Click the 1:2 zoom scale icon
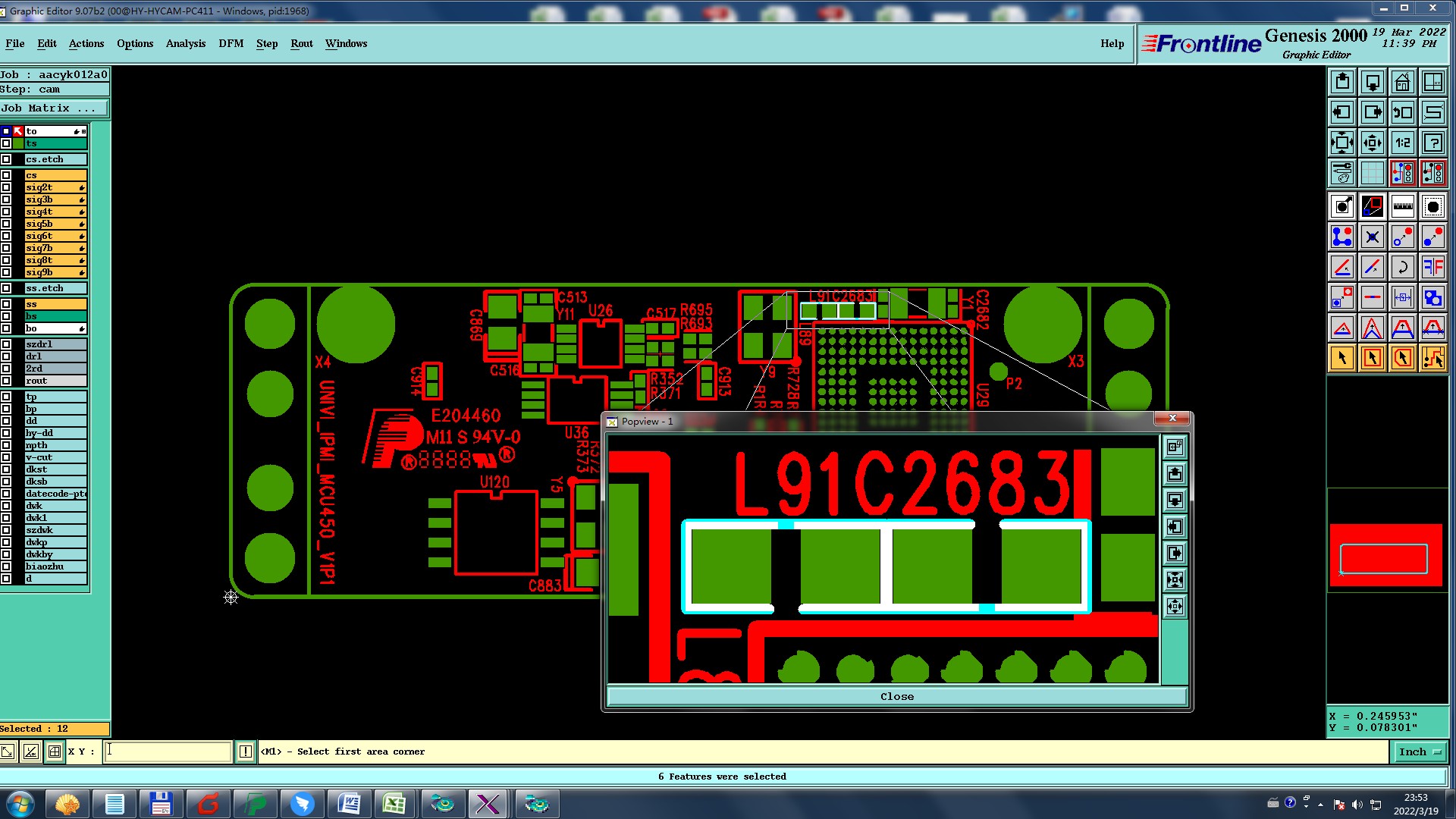The width and height of the screenshot is (1456, 819). point(1402,143)
